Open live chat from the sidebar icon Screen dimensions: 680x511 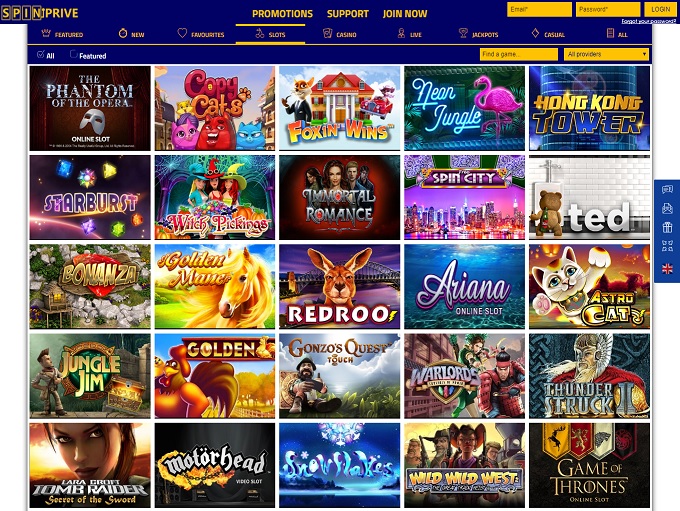pos(667,190)
